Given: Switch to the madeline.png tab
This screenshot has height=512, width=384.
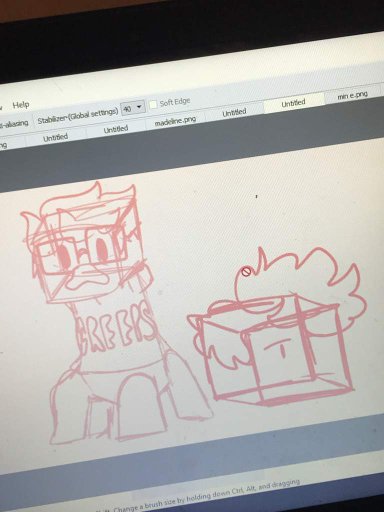Looking at the screenshot, I should [x=175, y=120].
